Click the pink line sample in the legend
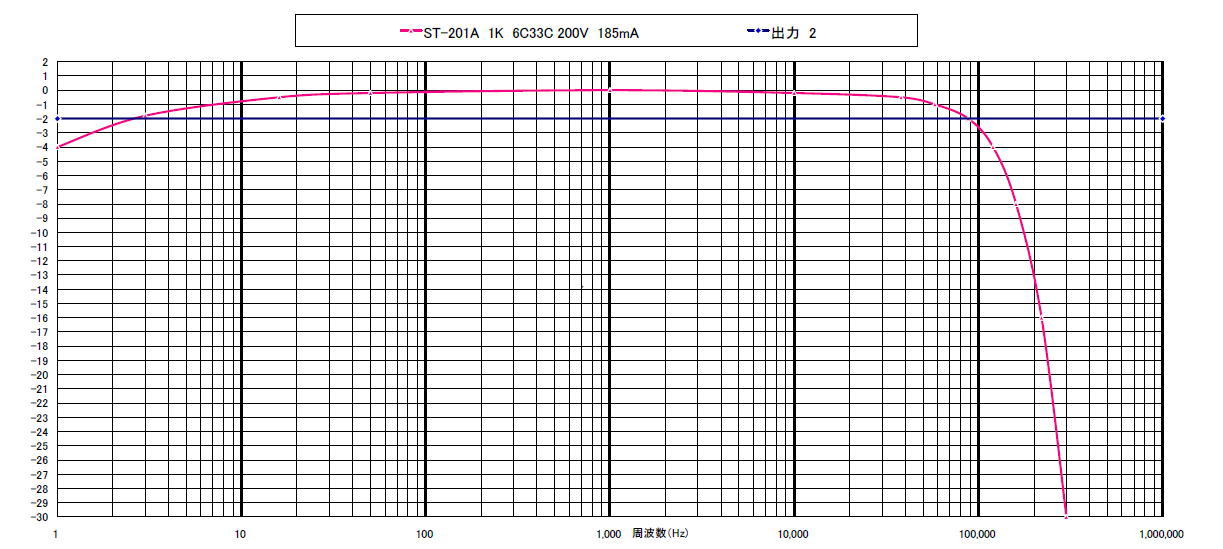1223x549 pixels. point(411,32)
